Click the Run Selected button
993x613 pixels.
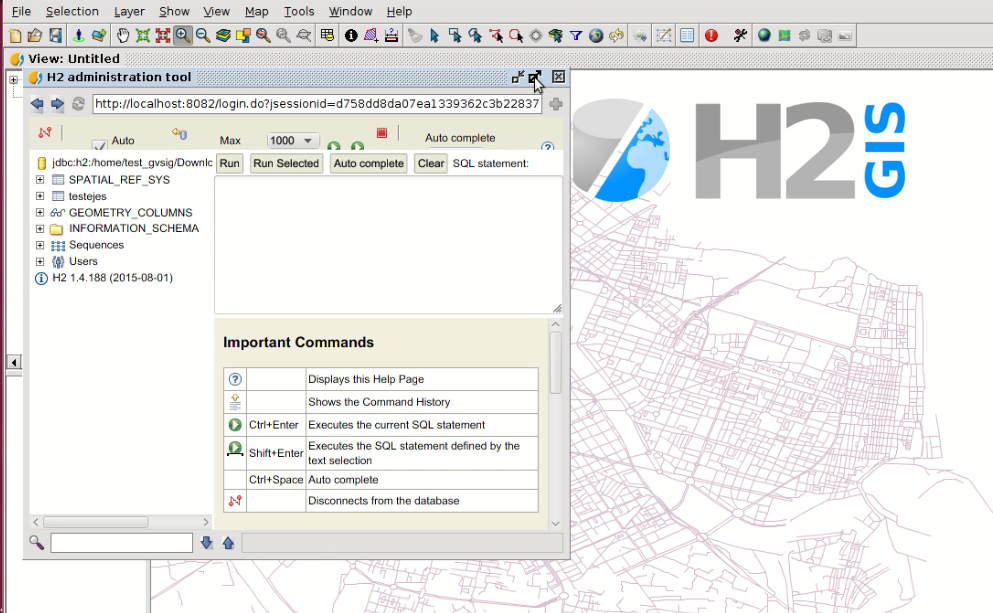pyautogui.click(x=285, y=163)
